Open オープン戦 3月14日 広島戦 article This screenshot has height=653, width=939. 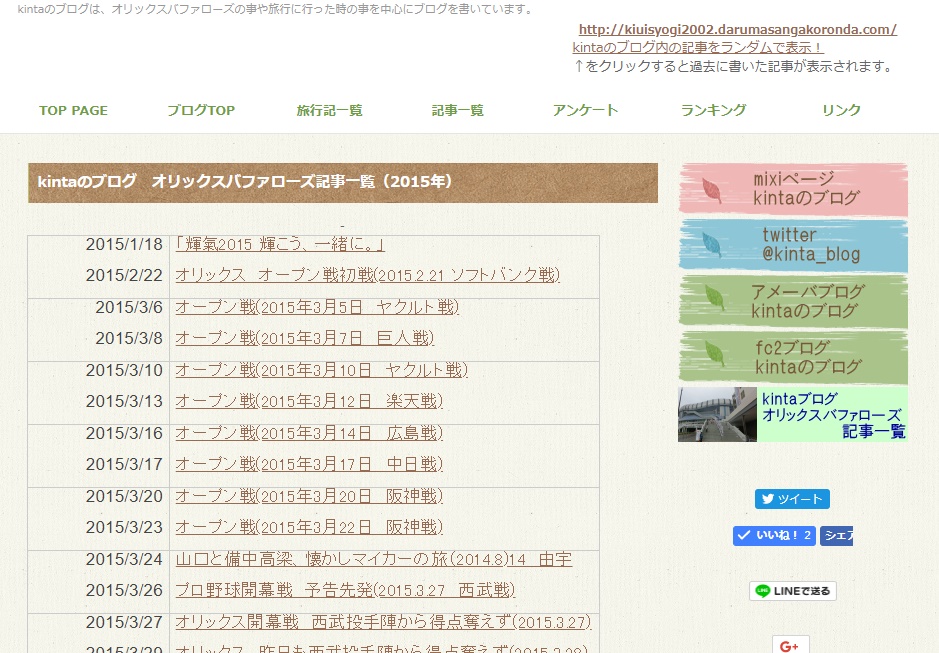click(x=309, y=433)
